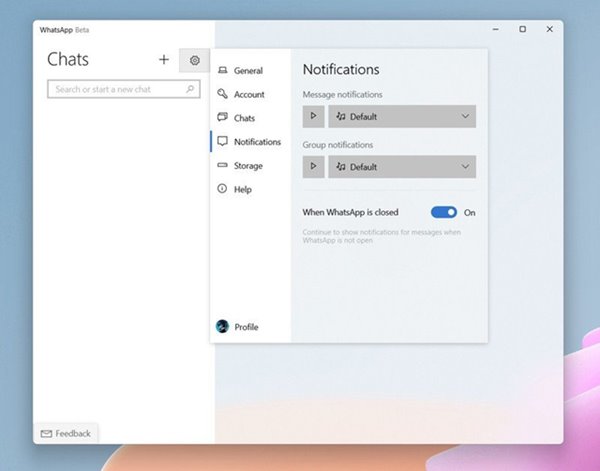Image resolution: width=600 pixels, height=471 pixels.
Task: Open the Profile settings page
Action: point(246,327)
